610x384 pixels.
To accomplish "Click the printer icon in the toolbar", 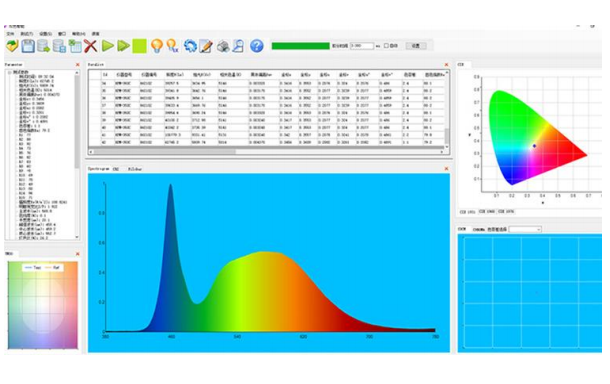I will [223, 46].
